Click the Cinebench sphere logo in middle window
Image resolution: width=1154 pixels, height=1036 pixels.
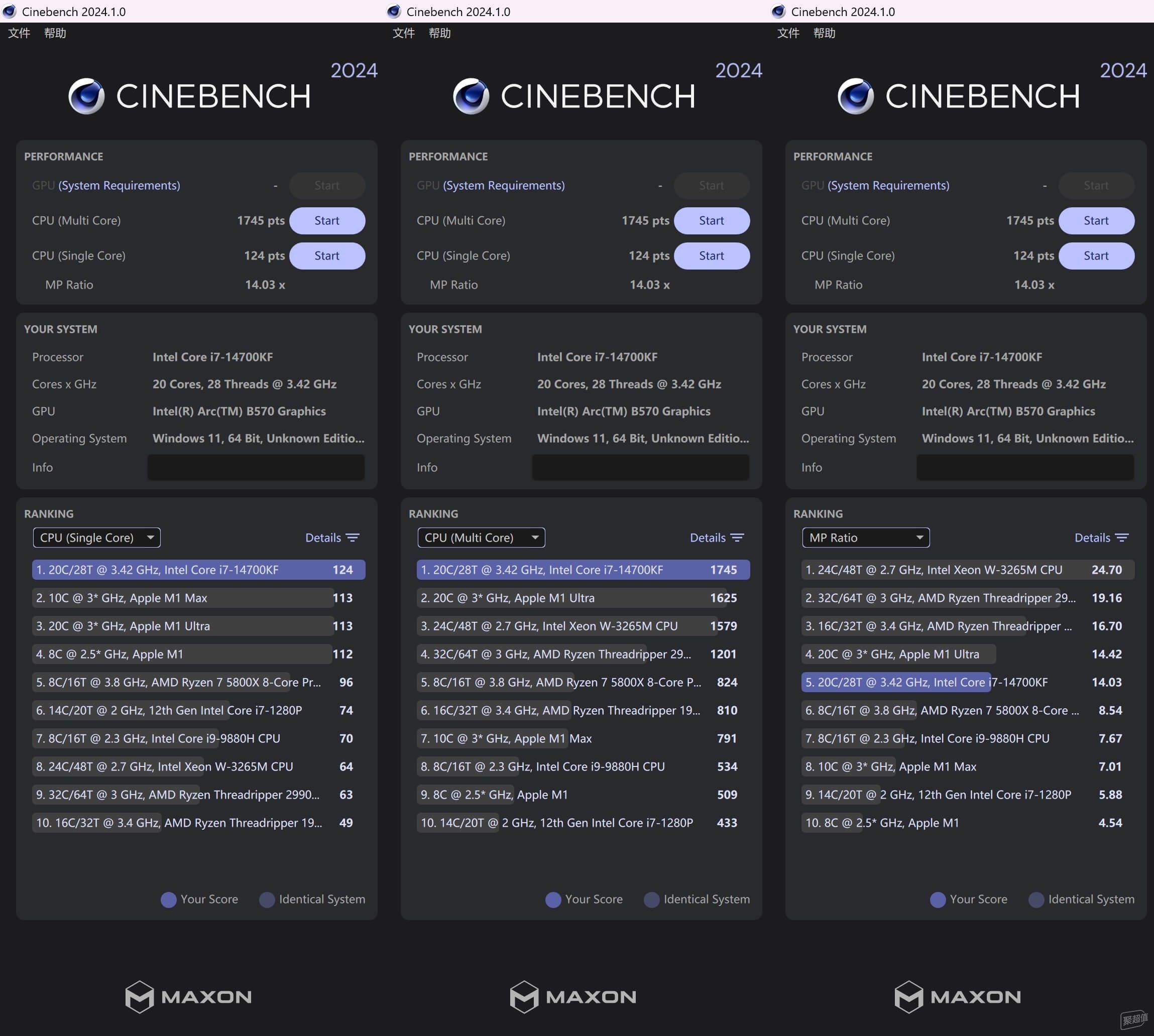[471, 96]
